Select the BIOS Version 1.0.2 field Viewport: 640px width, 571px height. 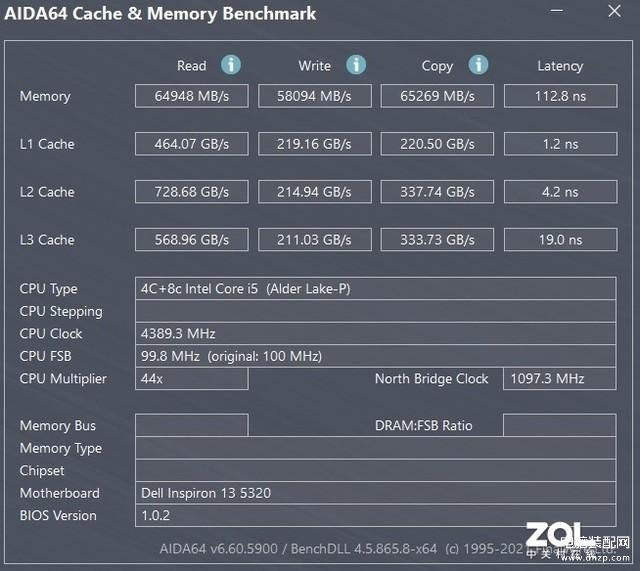376,515
